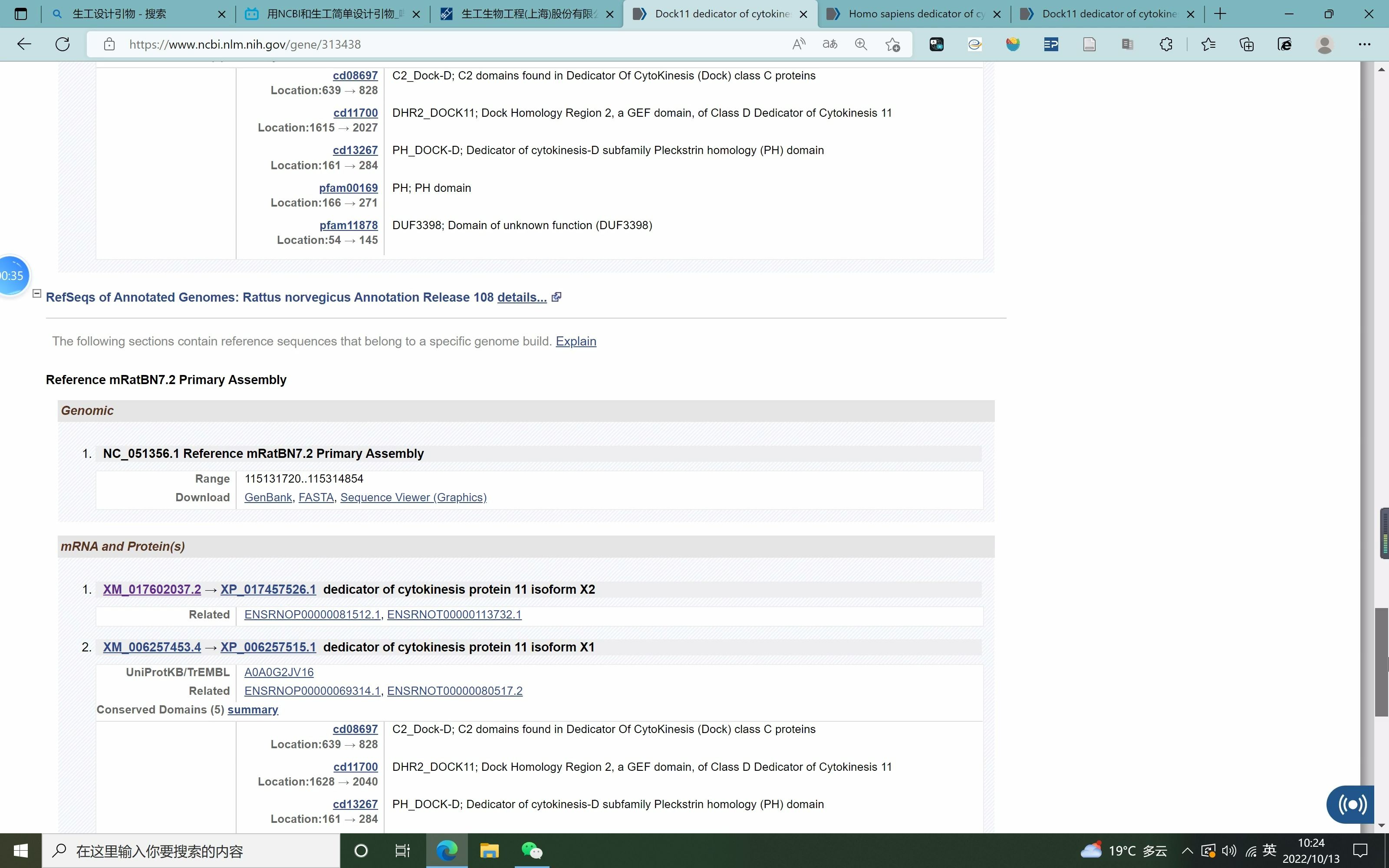Open the translate page icon
Screen dimensions: 1389x868
click(x=829, y=44)
